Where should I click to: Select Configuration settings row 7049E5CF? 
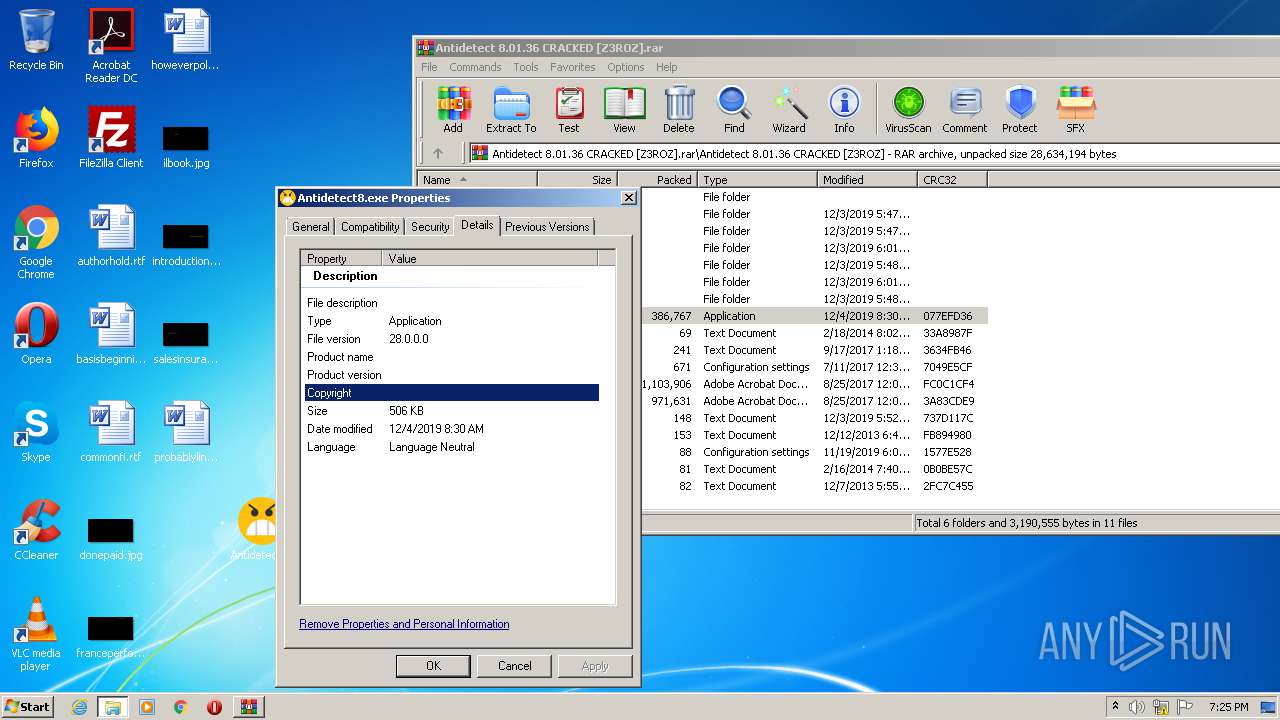click(814, 367)
